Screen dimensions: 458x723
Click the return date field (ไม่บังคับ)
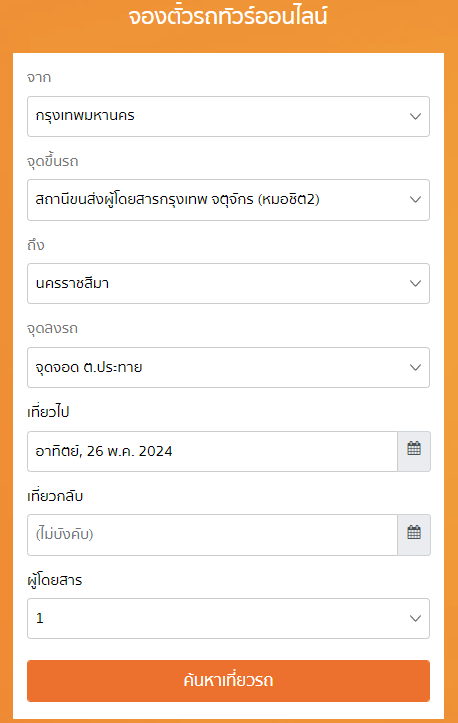[x=212, y=534]
